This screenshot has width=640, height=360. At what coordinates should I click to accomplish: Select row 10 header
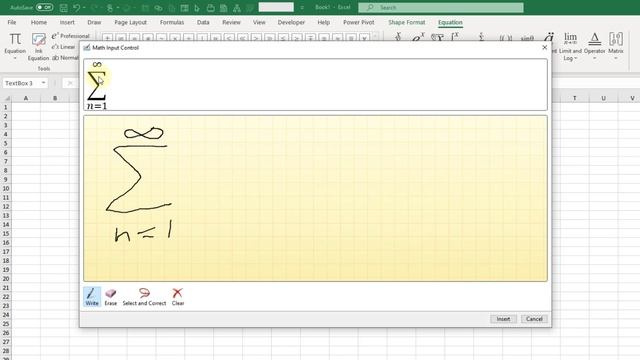click(6, 189)
